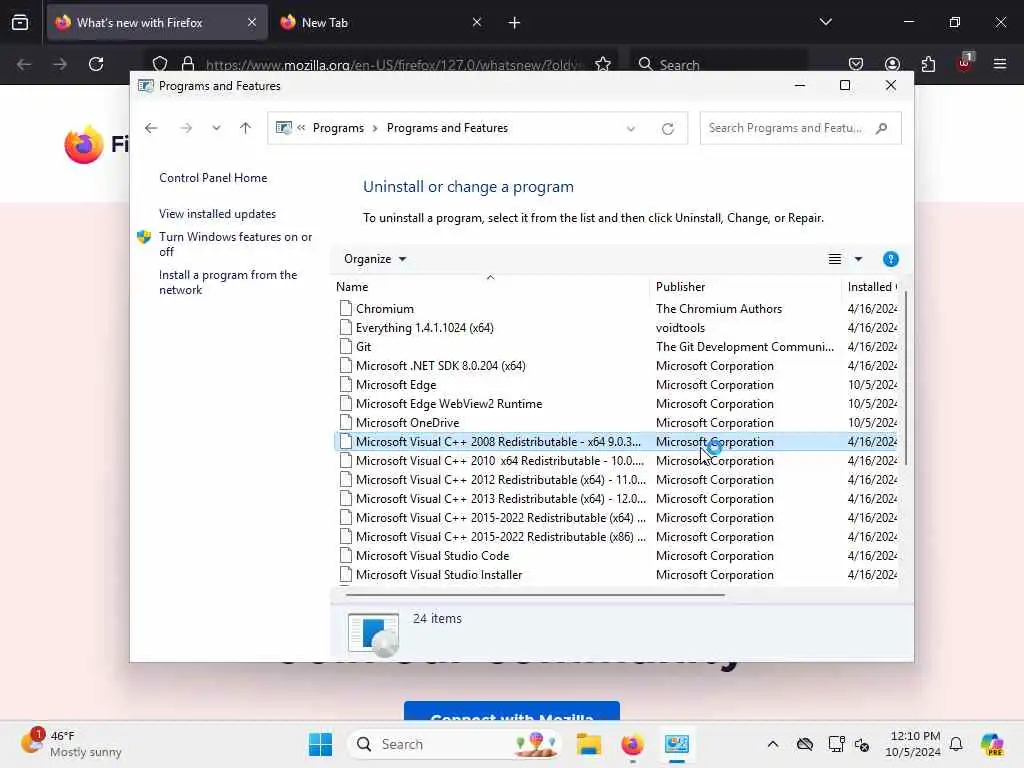
Task: Select Microsoft Visual C++ 2013 Redistributable (x64)
Action: coord(616,498)
